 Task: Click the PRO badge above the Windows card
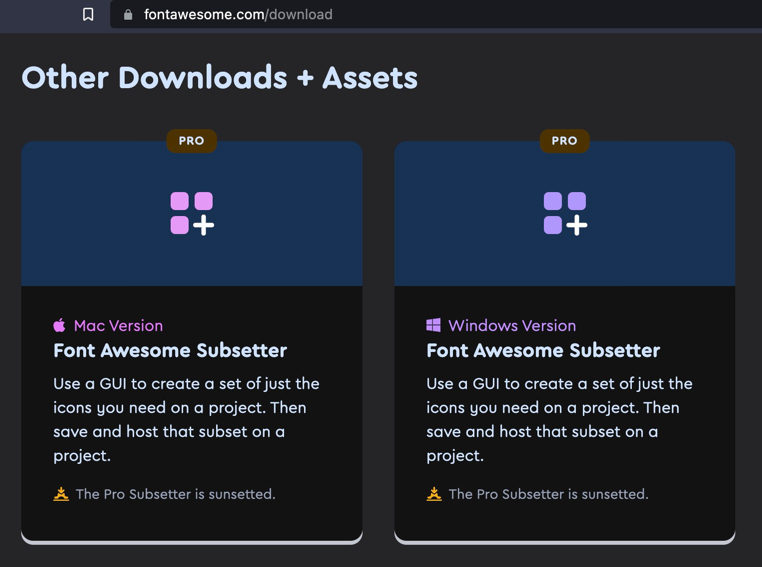click(564, 141)
